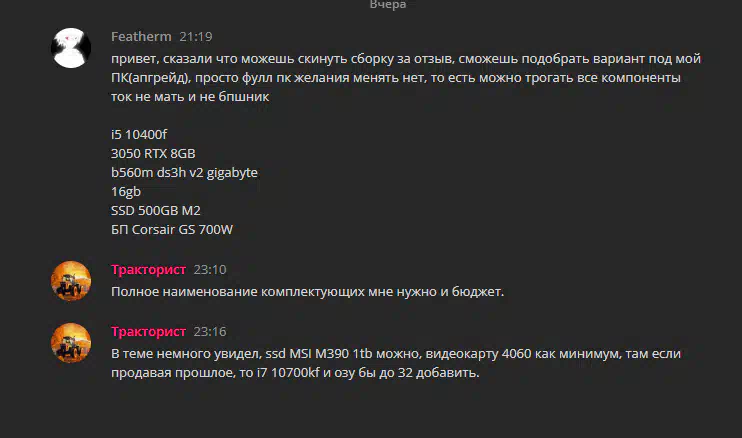The height and width of the screenshot is (438, 742).
Task: Click the '3050 RTX 8GB' line
Action: point(153,153)
